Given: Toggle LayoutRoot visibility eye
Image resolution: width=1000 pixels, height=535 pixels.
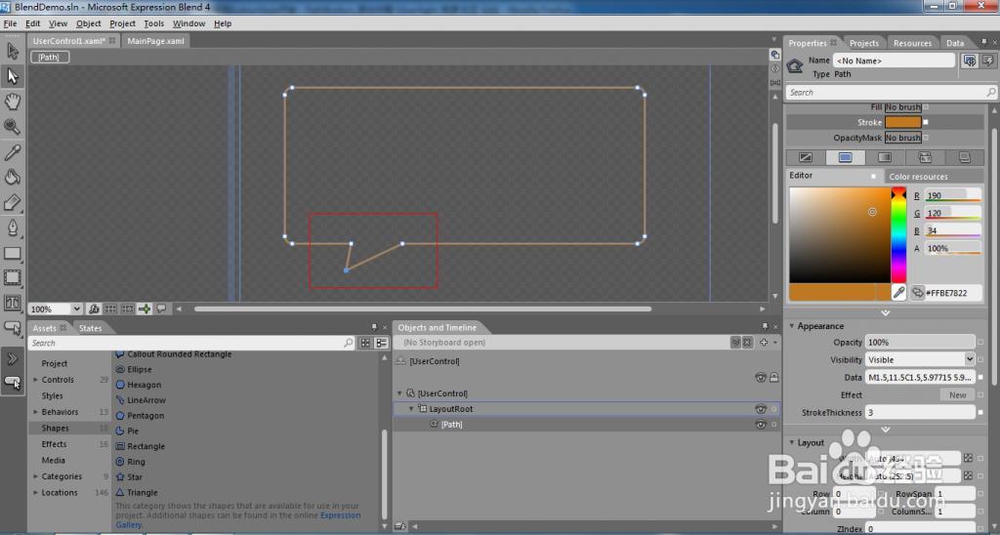Looking at the screenshot, I should tap(760, 409).
